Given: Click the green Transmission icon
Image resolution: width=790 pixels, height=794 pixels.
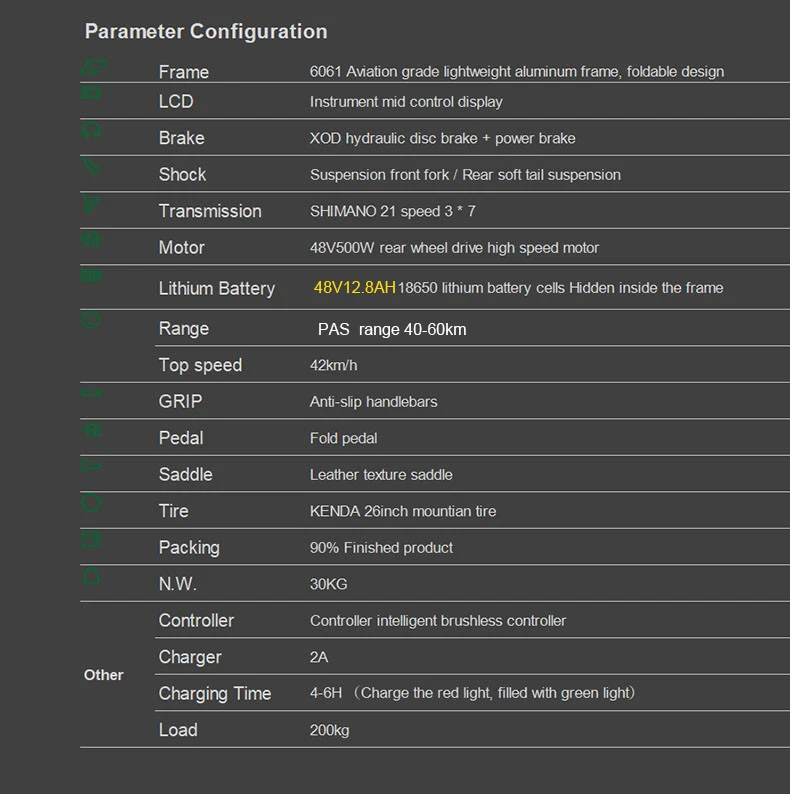Looking at the screenshot, I should pos(91,204).
